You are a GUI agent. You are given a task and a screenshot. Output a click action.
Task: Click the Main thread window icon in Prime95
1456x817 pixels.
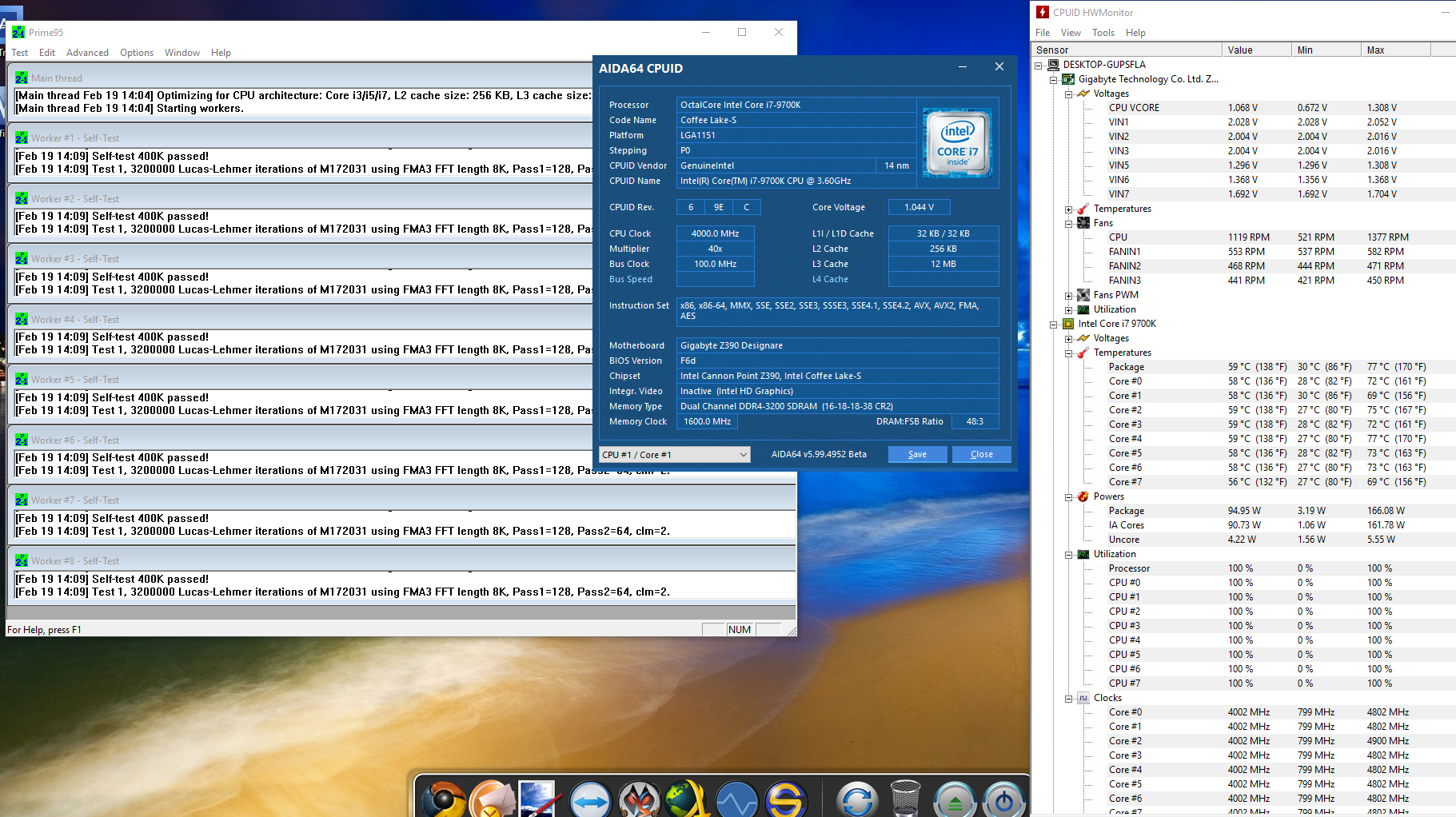click(22, 78)
